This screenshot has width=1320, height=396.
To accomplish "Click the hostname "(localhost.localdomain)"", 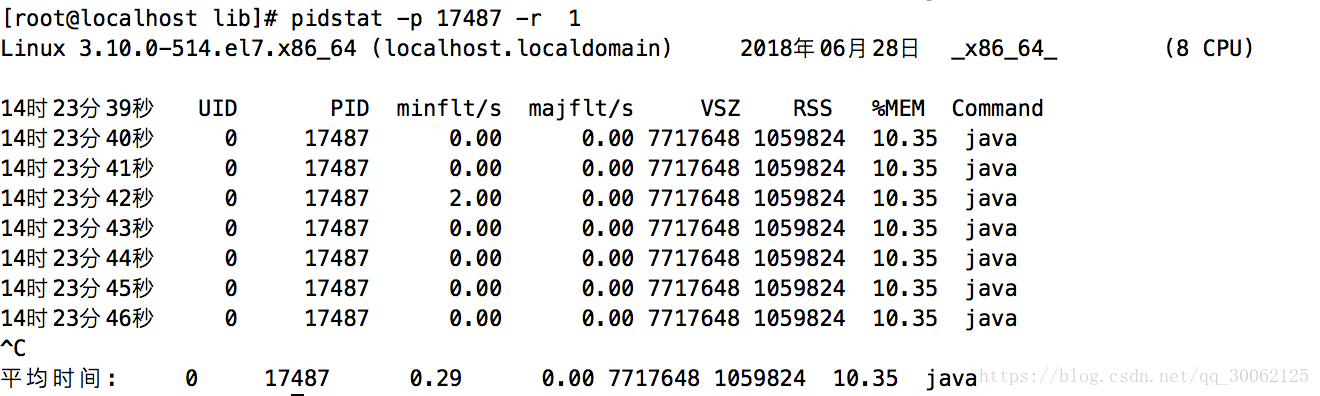I will (x=521, y=48).
